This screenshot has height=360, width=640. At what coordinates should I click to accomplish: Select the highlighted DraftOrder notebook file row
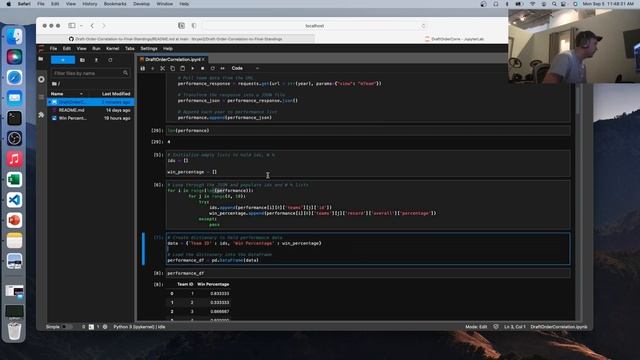pos(91,102)
